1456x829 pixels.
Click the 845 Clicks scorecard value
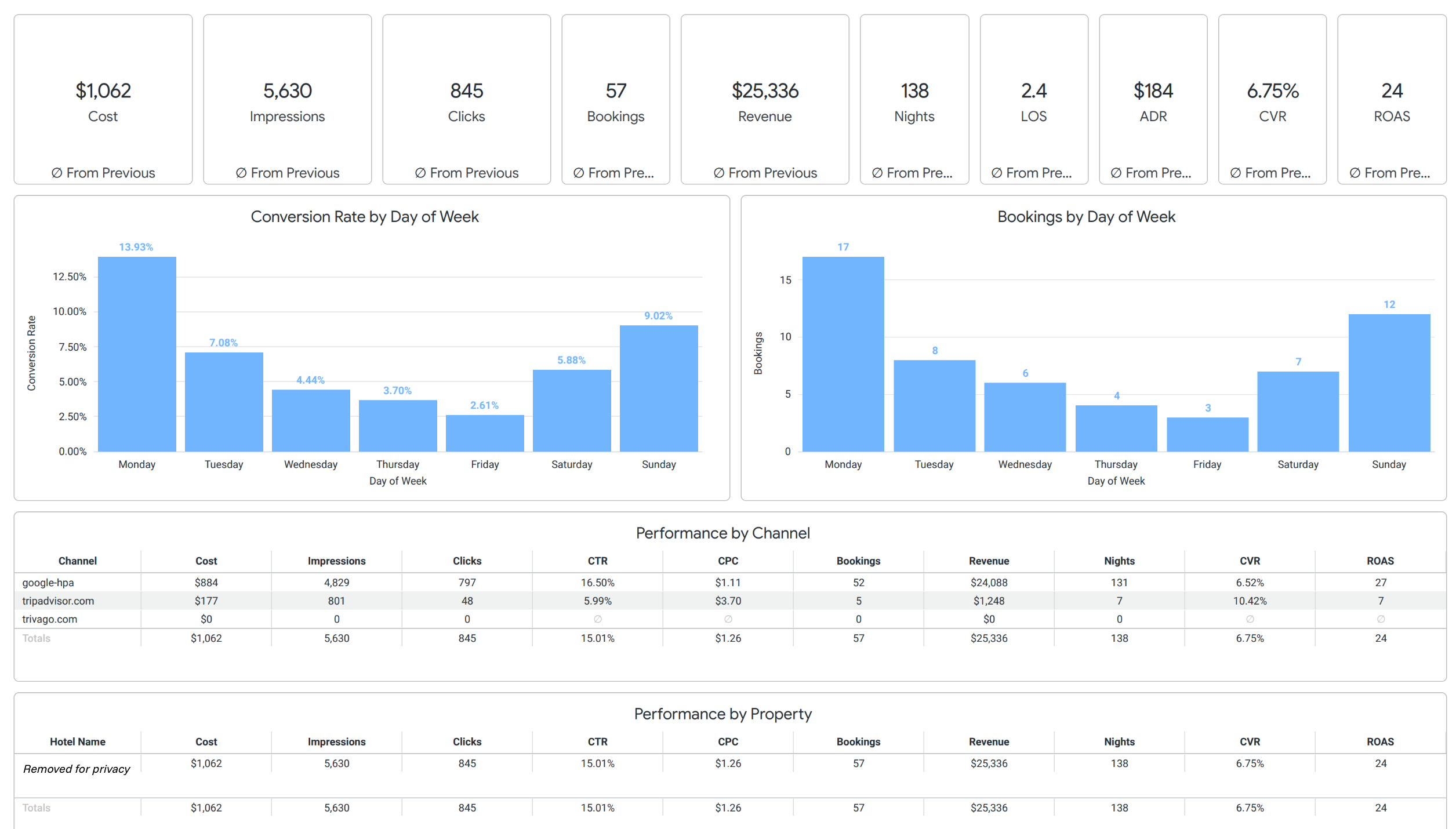[467, 91]
